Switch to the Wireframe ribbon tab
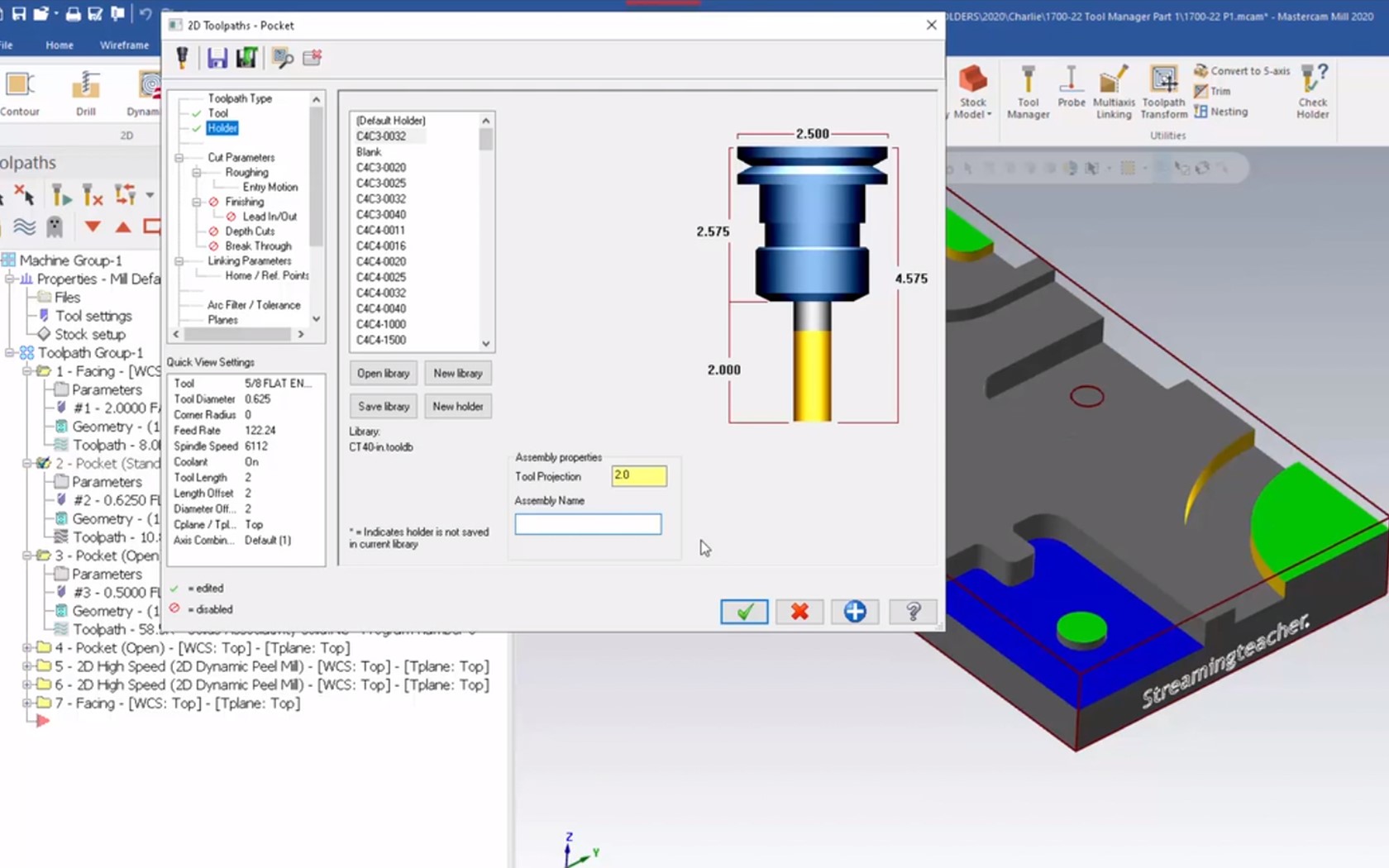 [x=124, y=45]
